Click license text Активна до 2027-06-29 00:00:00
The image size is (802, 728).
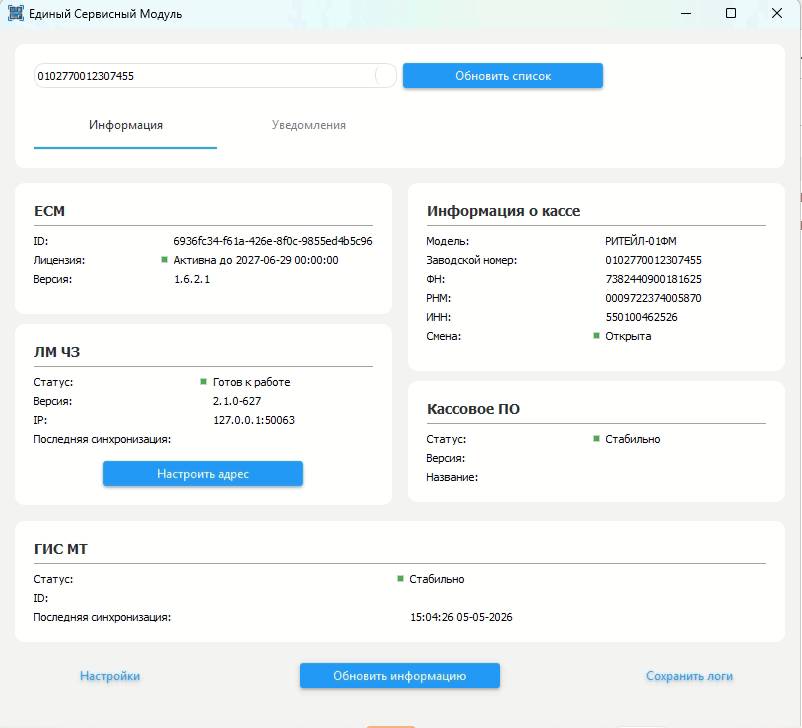click(x=256, y=260)
